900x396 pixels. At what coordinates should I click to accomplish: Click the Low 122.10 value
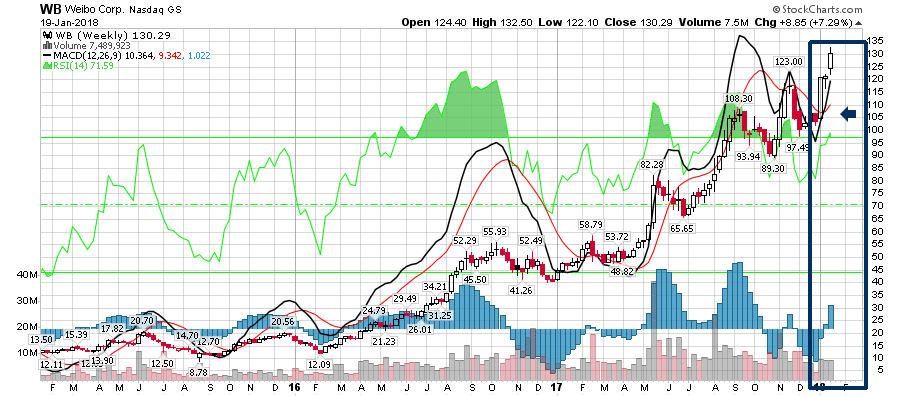click(x=568, y=22)
